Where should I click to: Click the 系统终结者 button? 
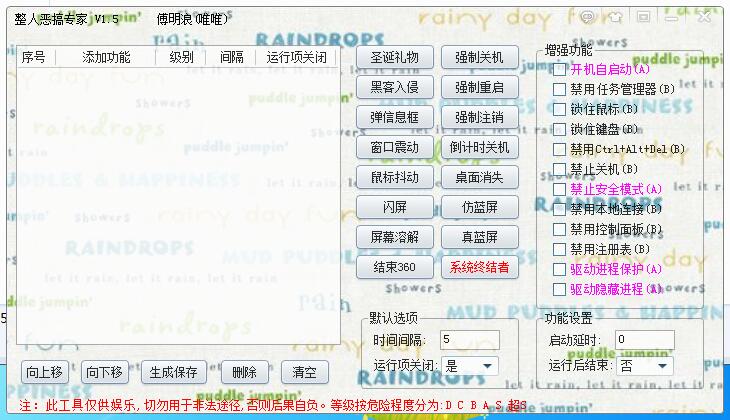479,267
